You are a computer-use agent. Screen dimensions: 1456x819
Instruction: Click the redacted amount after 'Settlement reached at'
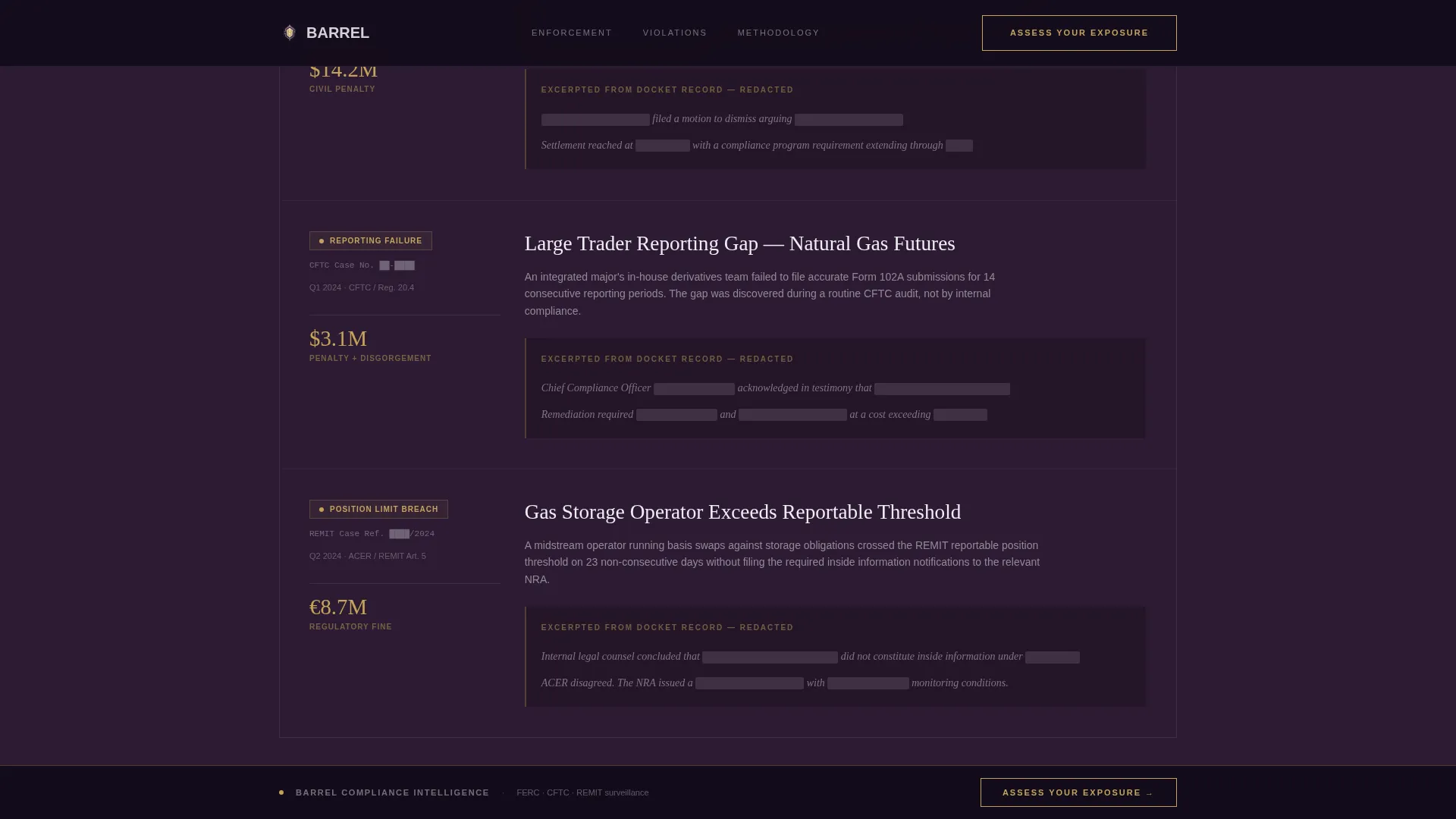(663, 146)
